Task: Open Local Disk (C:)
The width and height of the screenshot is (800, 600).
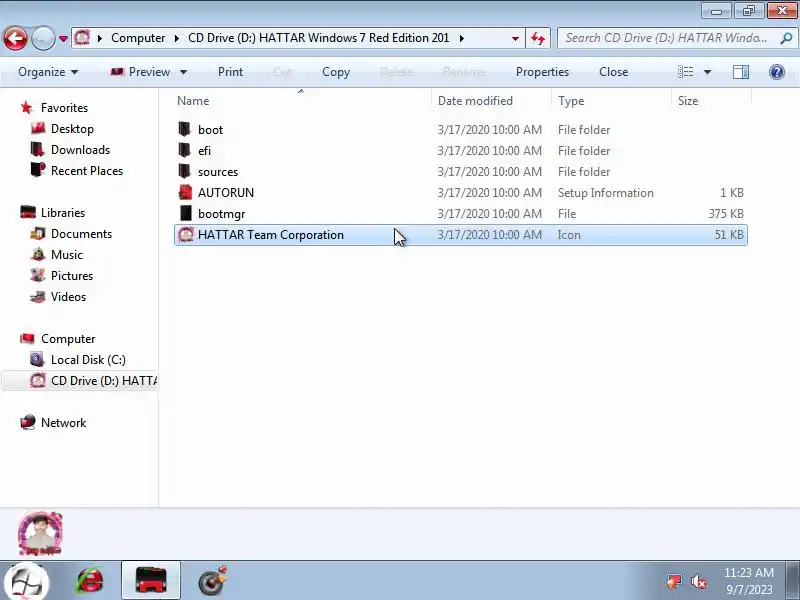Action: 88,360
